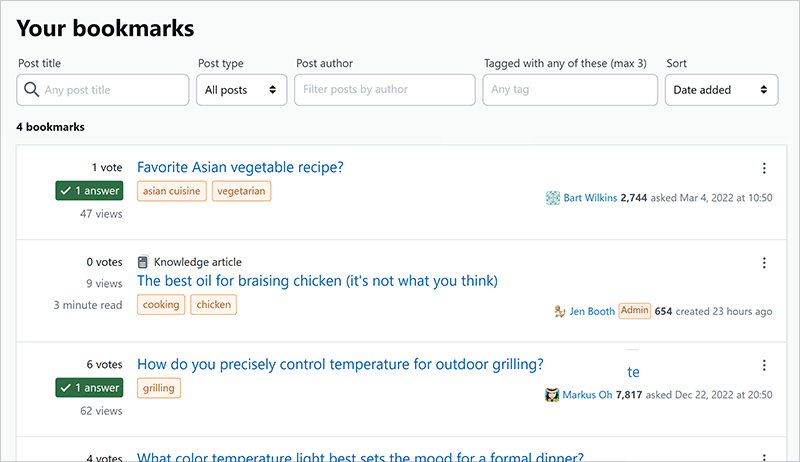Open the Post type dropdown
This screenshot has width=800, height=462.
[241, 90]
